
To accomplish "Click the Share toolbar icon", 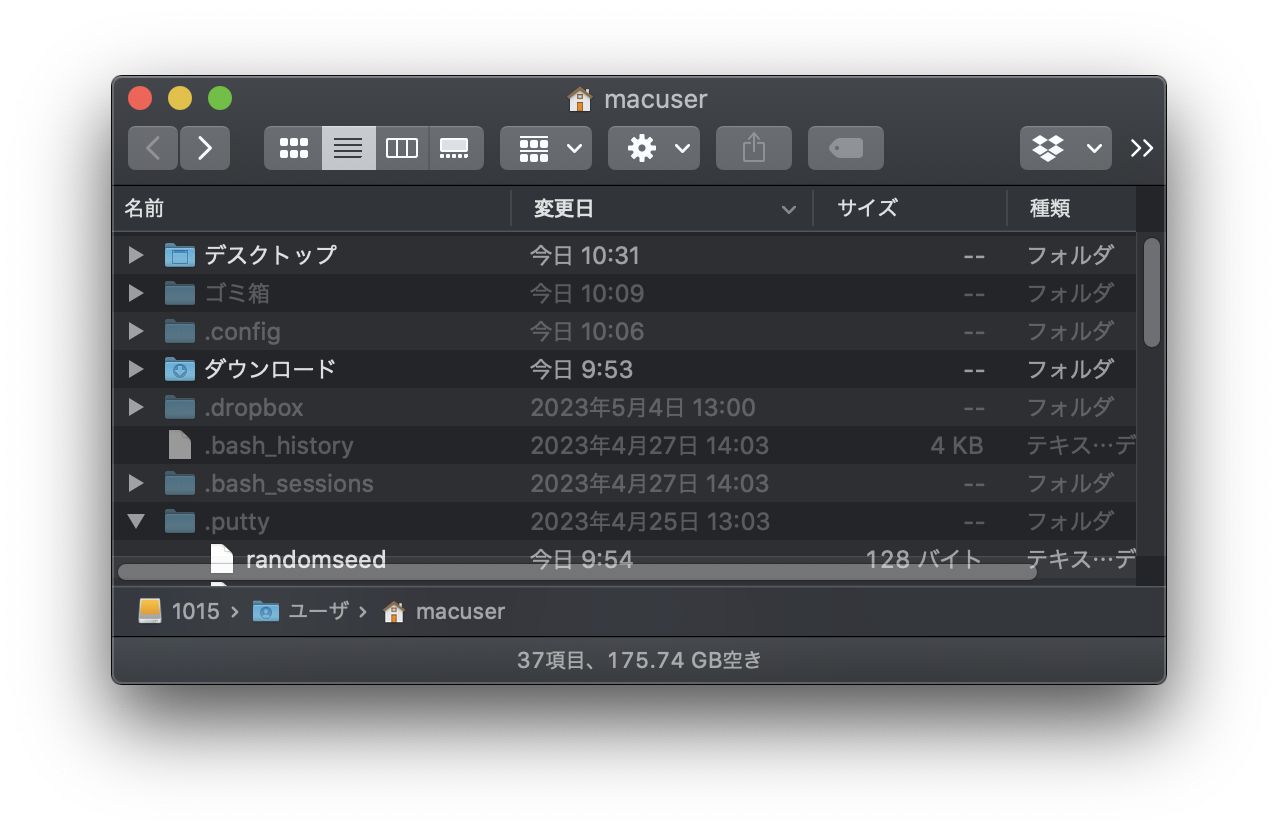I will pos(753,147).
